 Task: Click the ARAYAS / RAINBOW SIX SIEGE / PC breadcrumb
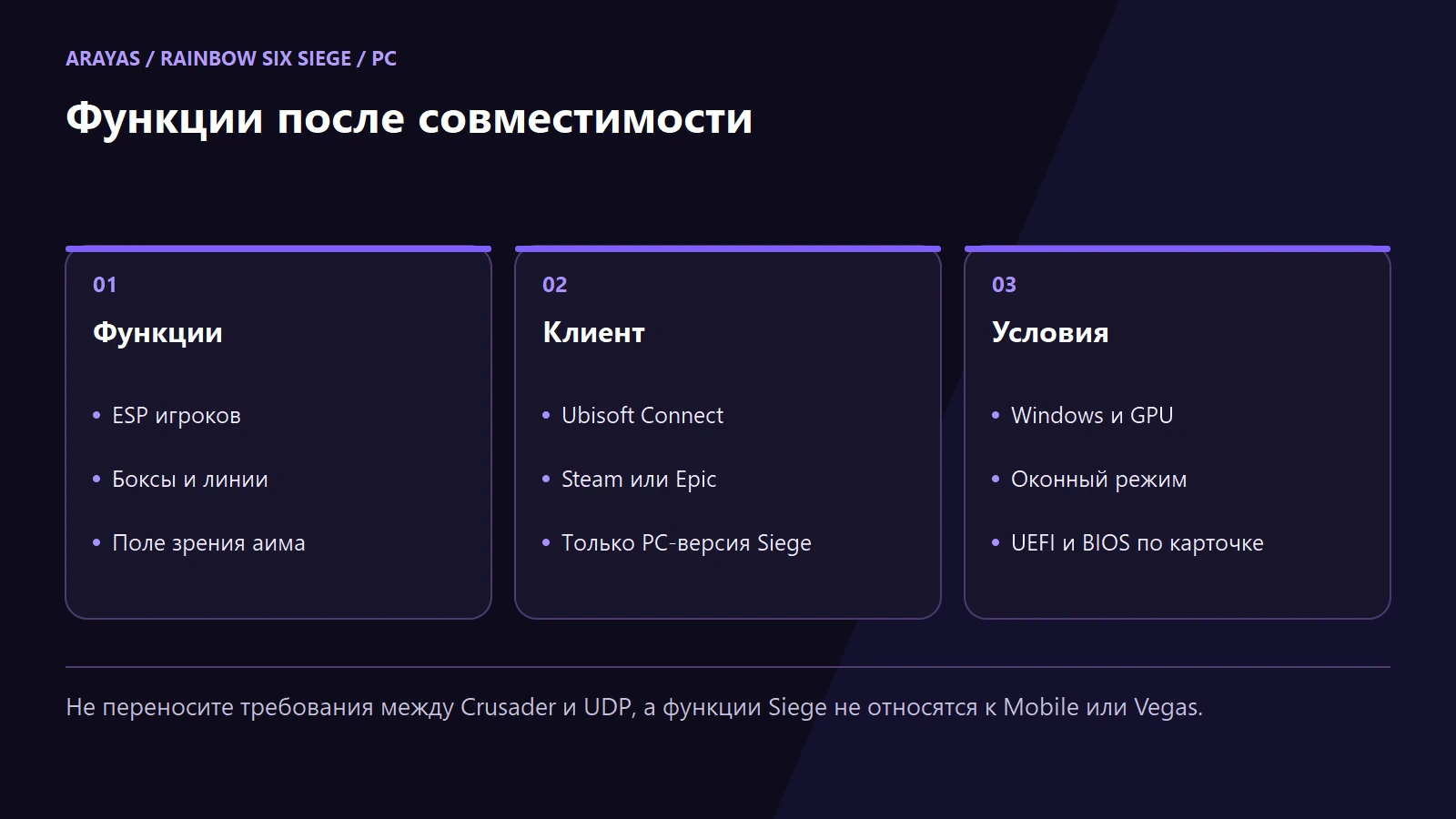[x=231, y=58]
